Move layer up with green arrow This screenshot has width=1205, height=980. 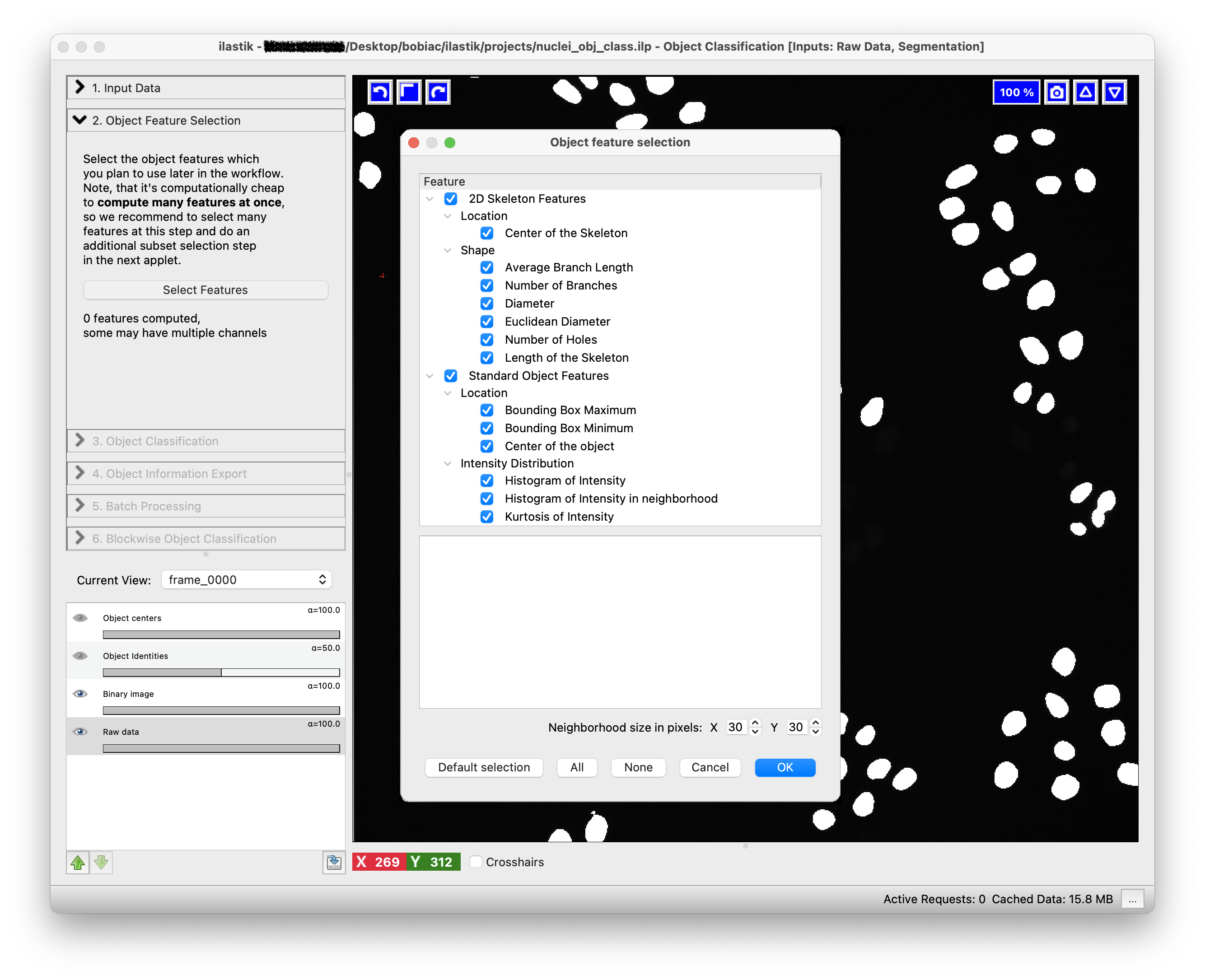tap(78, 862)
